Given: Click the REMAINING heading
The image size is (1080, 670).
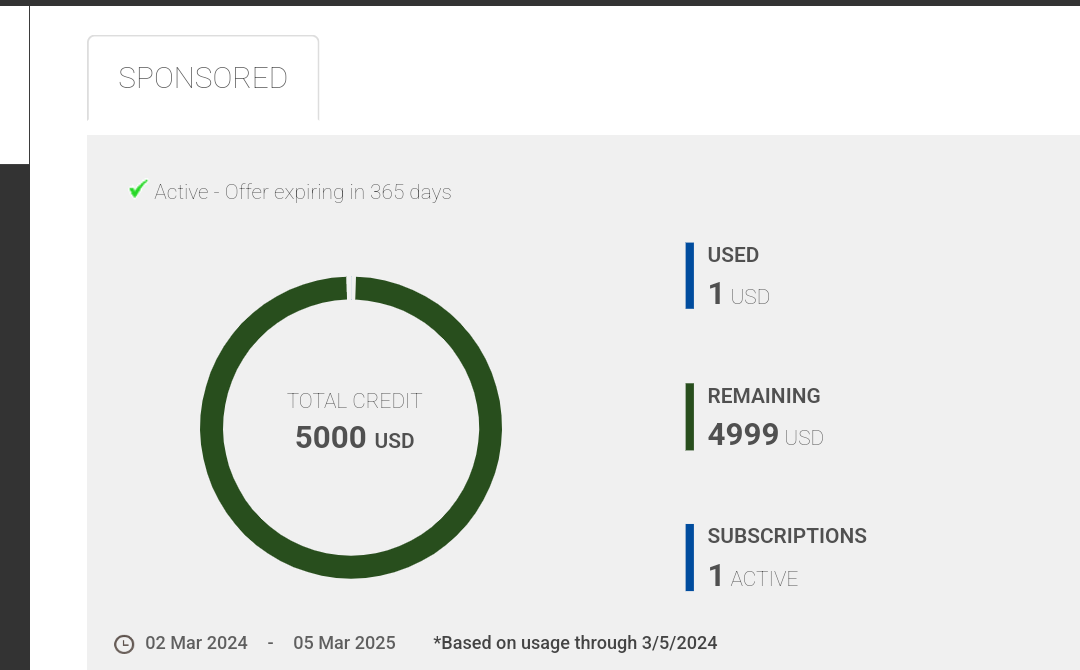Looking at the screenshot, I should (764, 396).
